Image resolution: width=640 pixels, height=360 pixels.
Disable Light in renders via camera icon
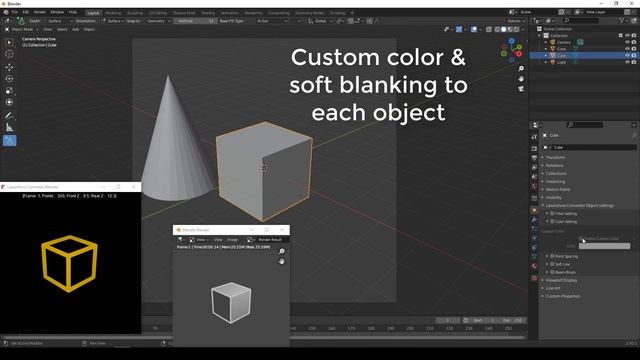coord(634,62)
